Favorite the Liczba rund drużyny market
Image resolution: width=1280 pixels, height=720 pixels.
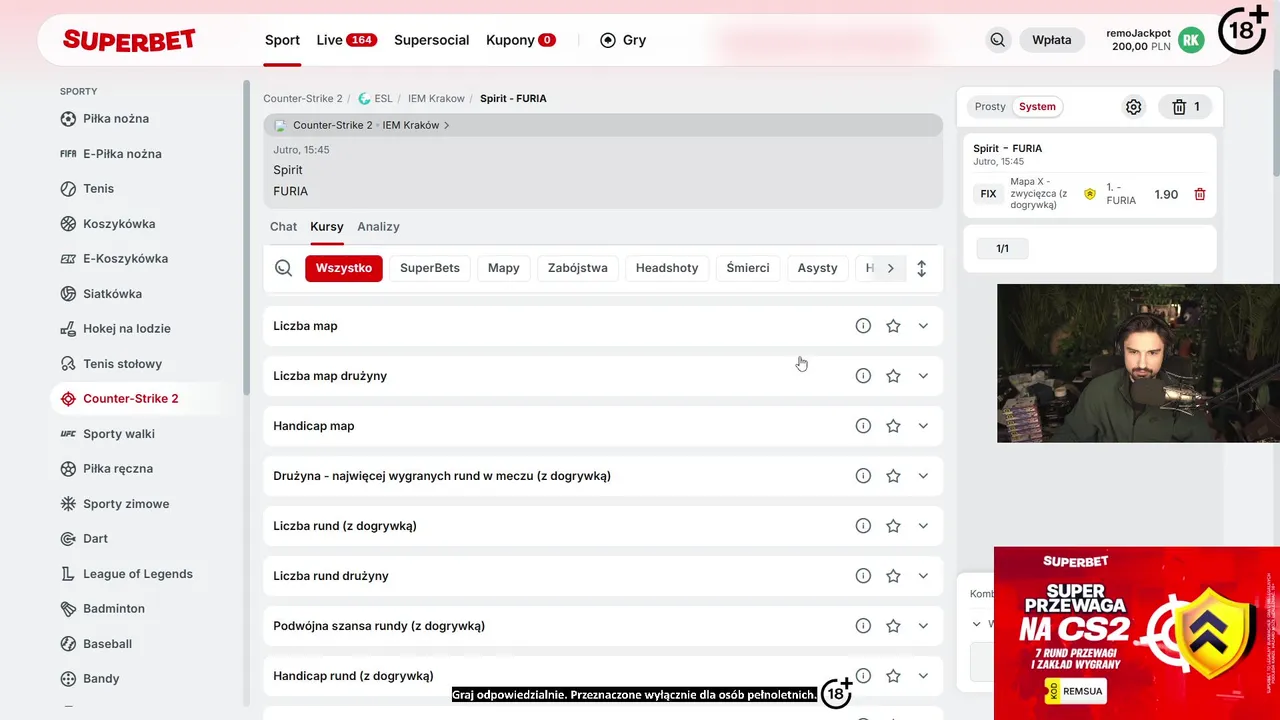tap(893, 576)
